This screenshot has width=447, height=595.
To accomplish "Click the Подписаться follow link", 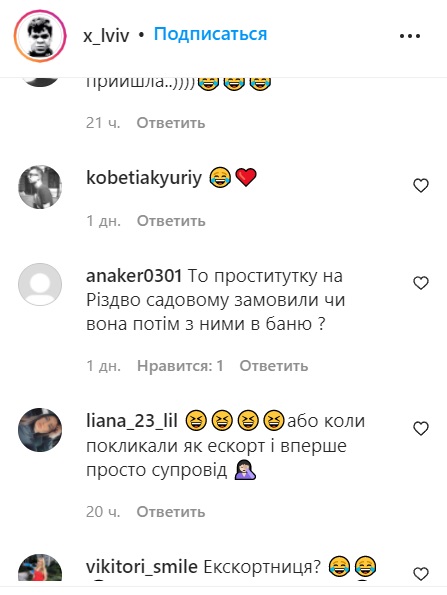I will 210,34.
